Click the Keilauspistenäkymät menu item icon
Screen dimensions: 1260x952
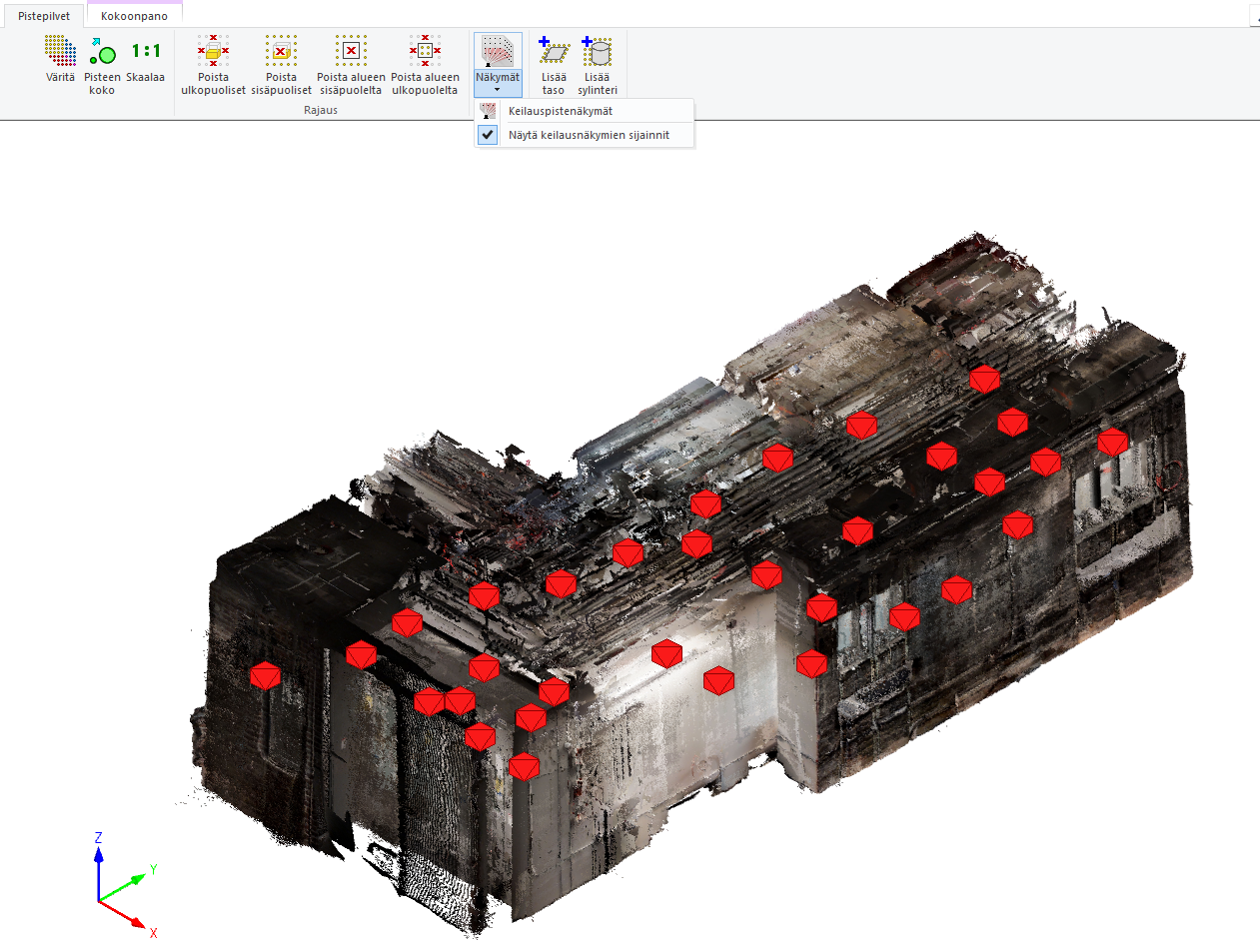coord(488,111)
